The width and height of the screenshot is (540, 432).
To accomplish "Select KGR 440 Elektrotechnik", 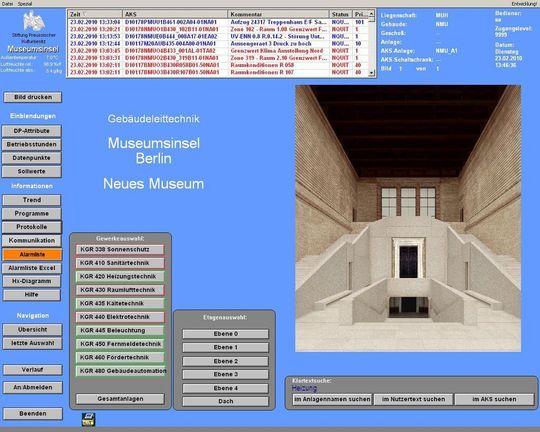I will [x=120, y=317].
